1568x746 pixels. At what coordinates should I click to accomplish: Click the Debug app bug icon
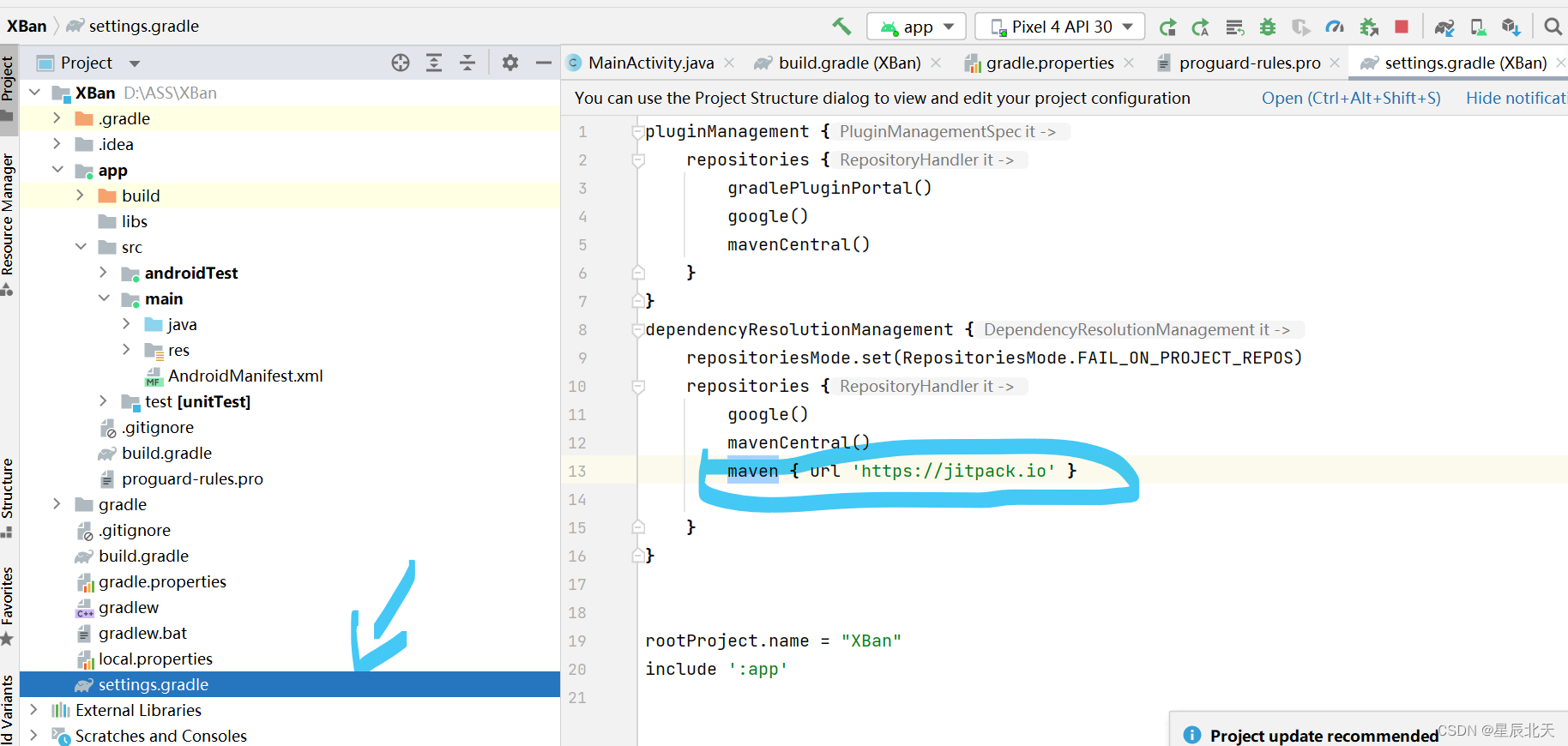pos(1268,27)
